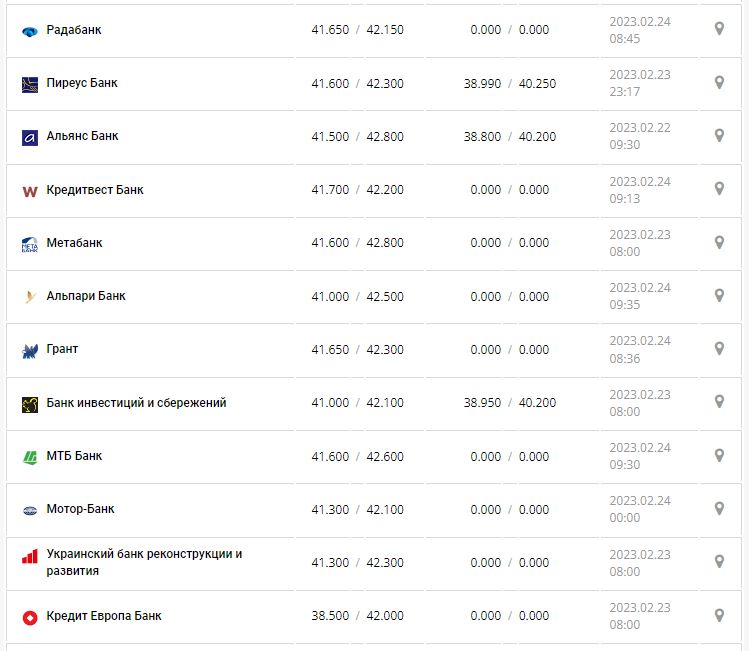The width and height of the screenshot is (749, 651).
Task: Click location pin in МТБ Банк row
Action: click(718, 455)
